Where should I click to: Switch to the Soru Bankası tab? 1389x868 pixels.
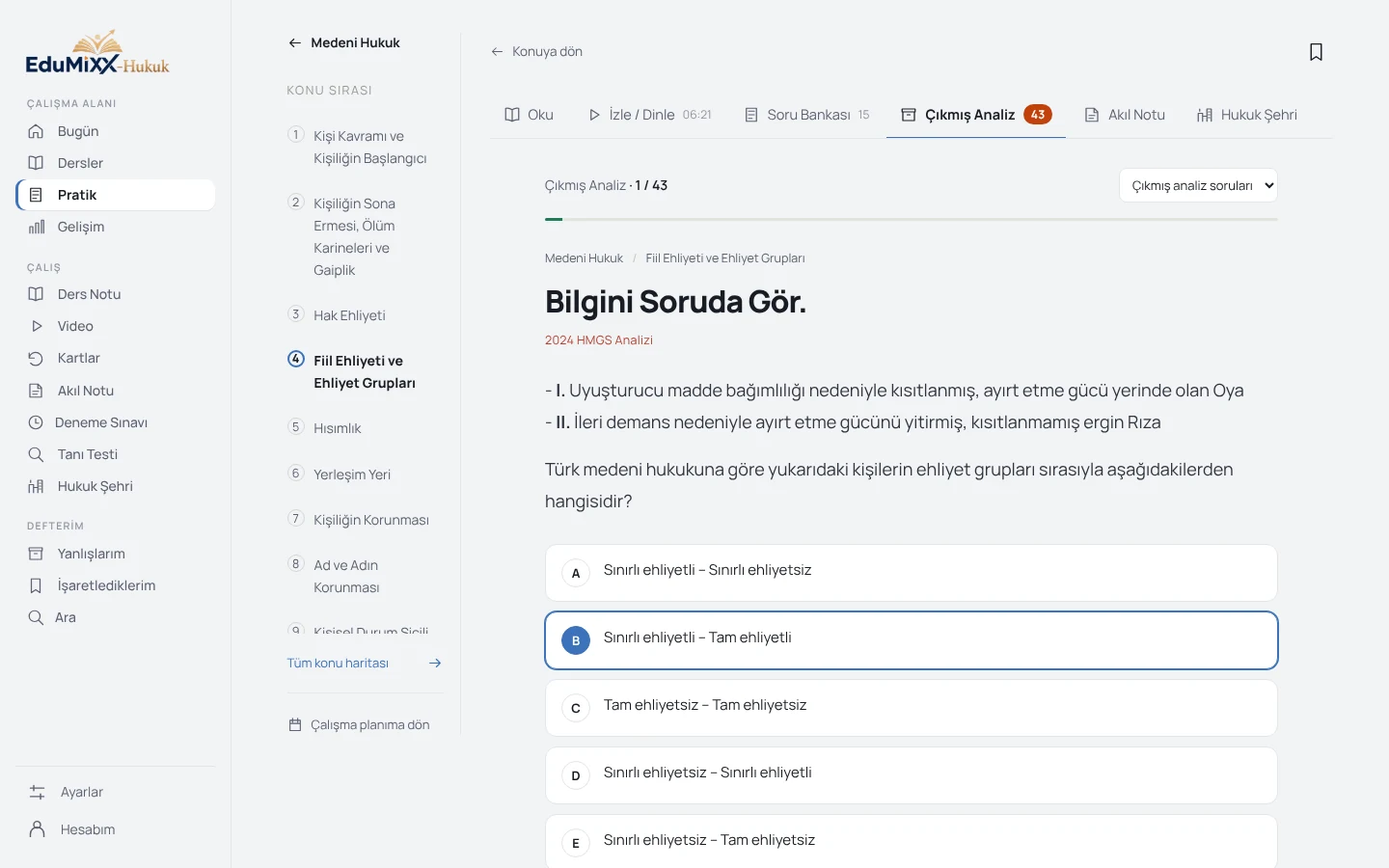[806, 115]
